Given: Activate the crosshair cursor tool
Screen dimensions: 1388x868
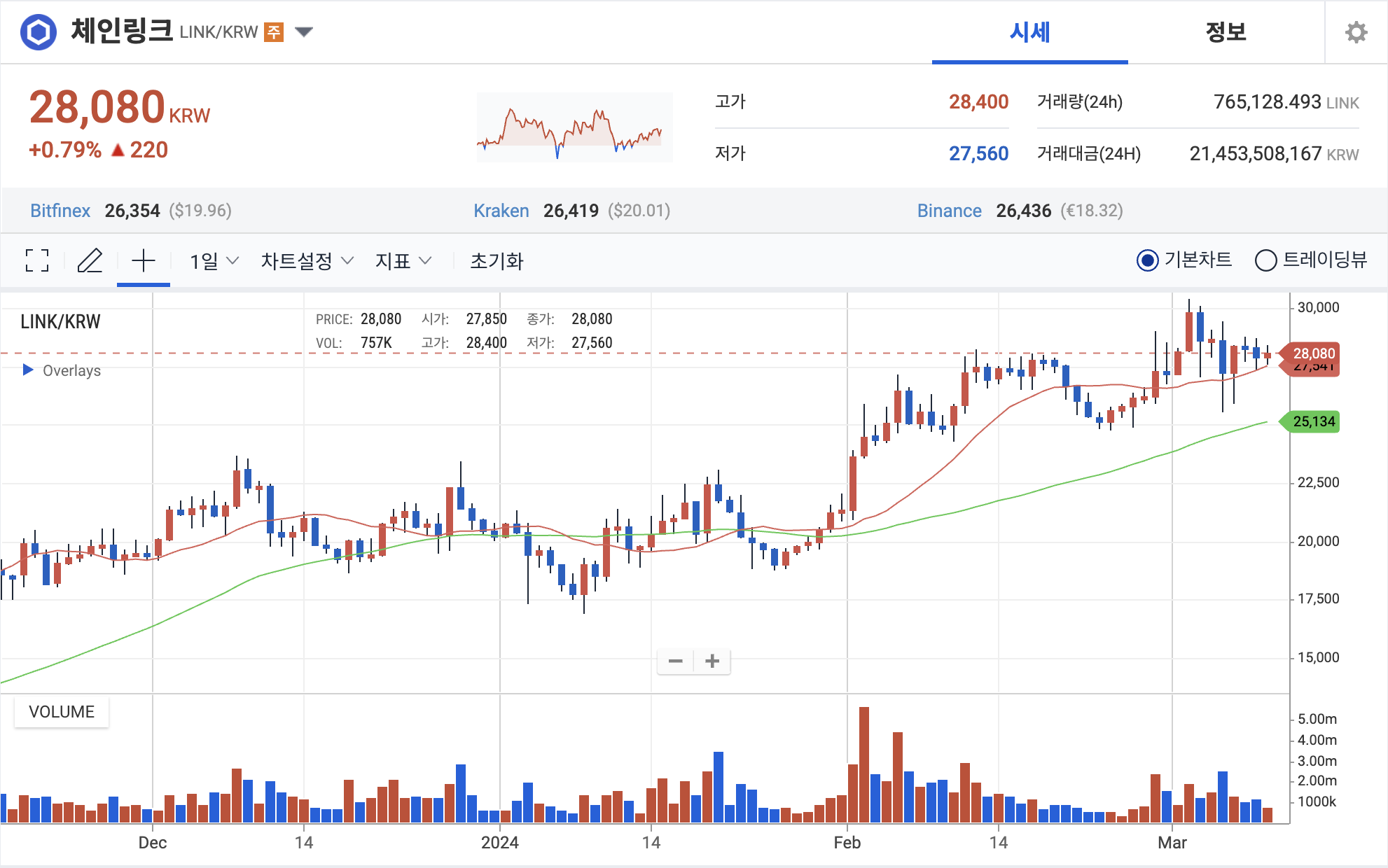Looking at the screenshot, I should (144, 260).
